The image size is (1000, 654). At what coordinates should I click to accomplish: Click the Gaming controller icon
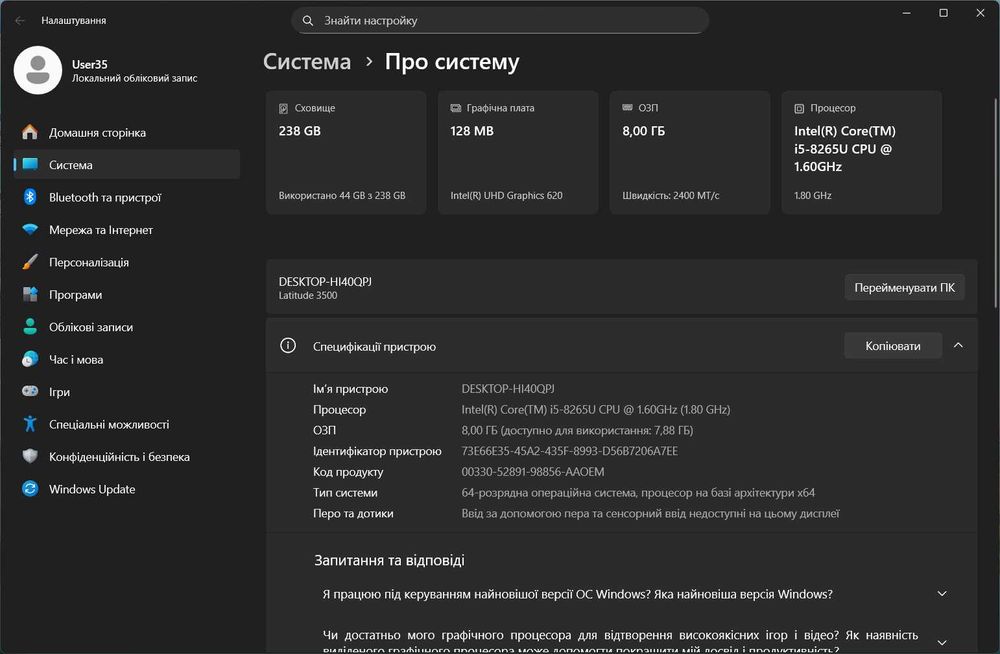click(x=30, y=391)
